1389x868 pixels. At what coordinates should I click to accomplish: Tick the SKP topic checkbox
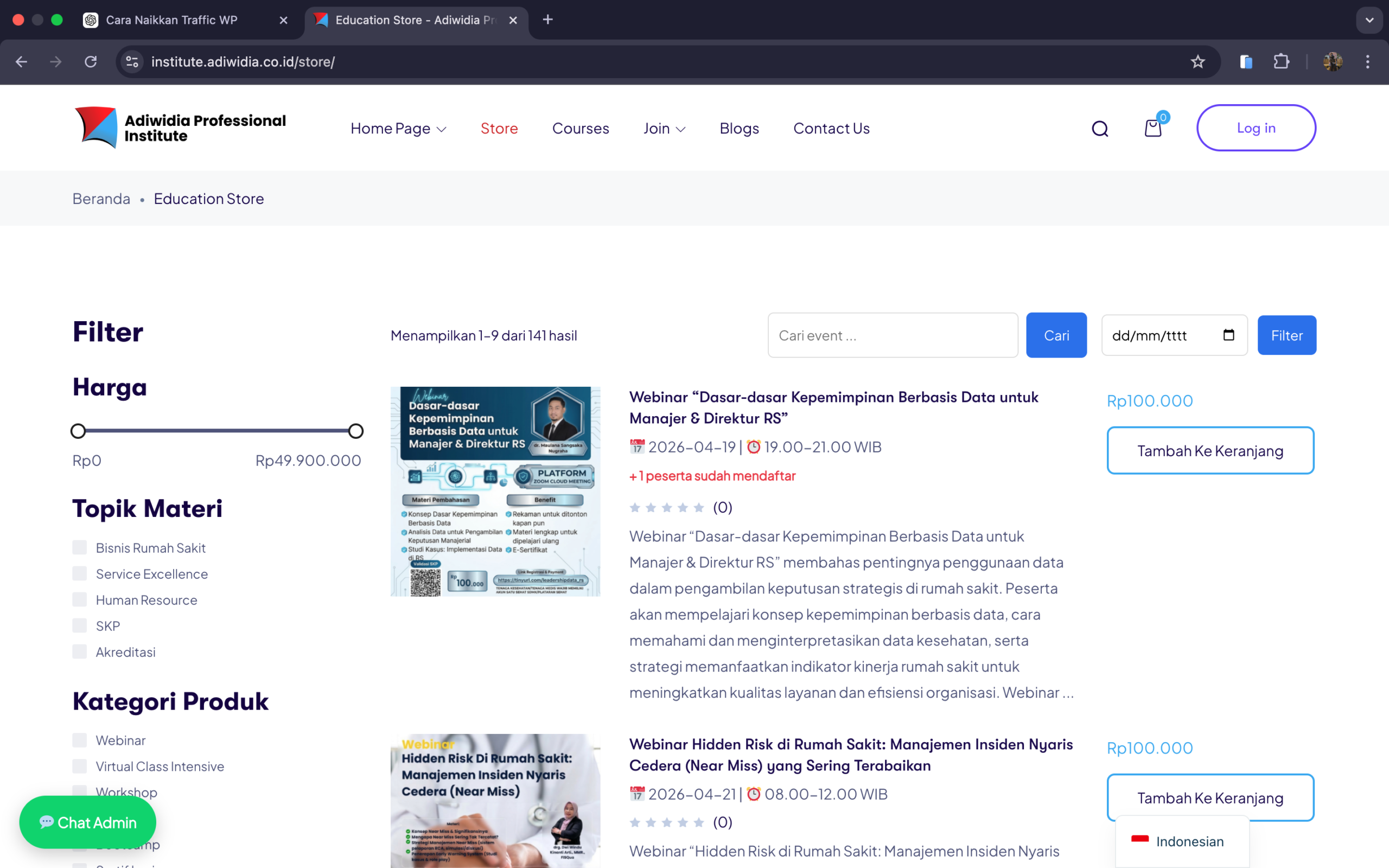pos(80,625)
